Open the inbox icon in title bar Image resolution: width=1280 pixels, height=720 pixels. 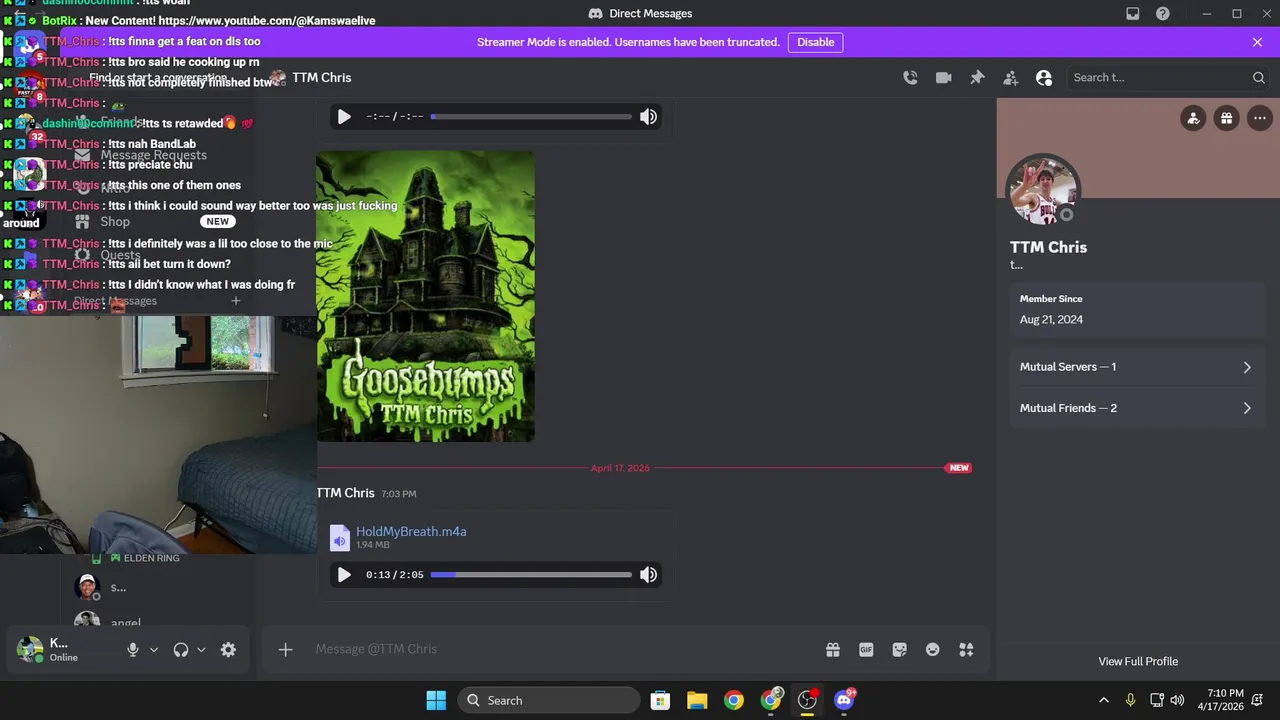[x=1132, y=13]
